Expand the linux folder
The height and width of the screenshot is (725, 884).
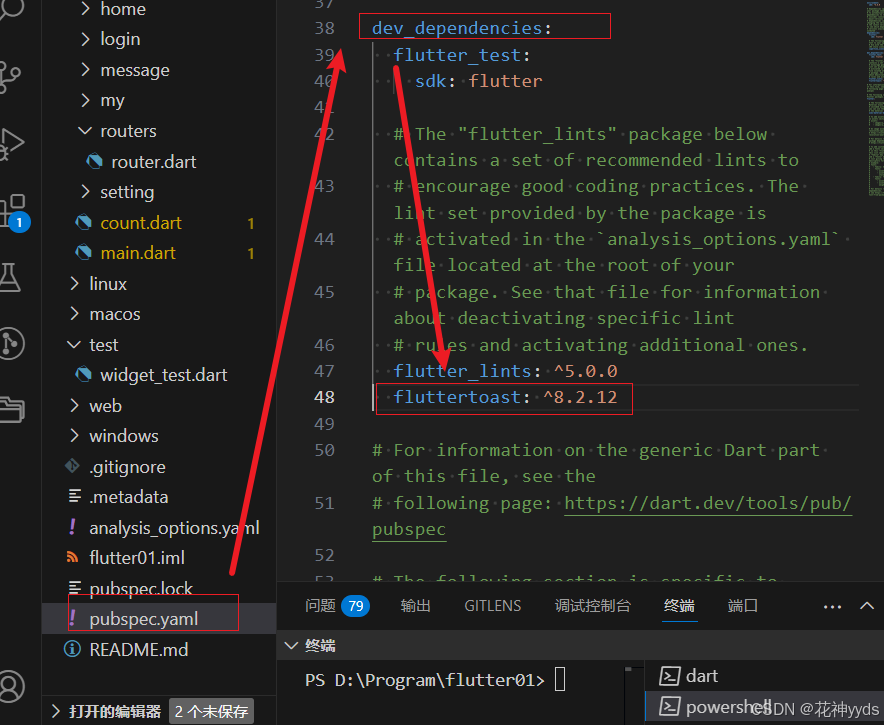pyautogui.click(x=74, y=283)
